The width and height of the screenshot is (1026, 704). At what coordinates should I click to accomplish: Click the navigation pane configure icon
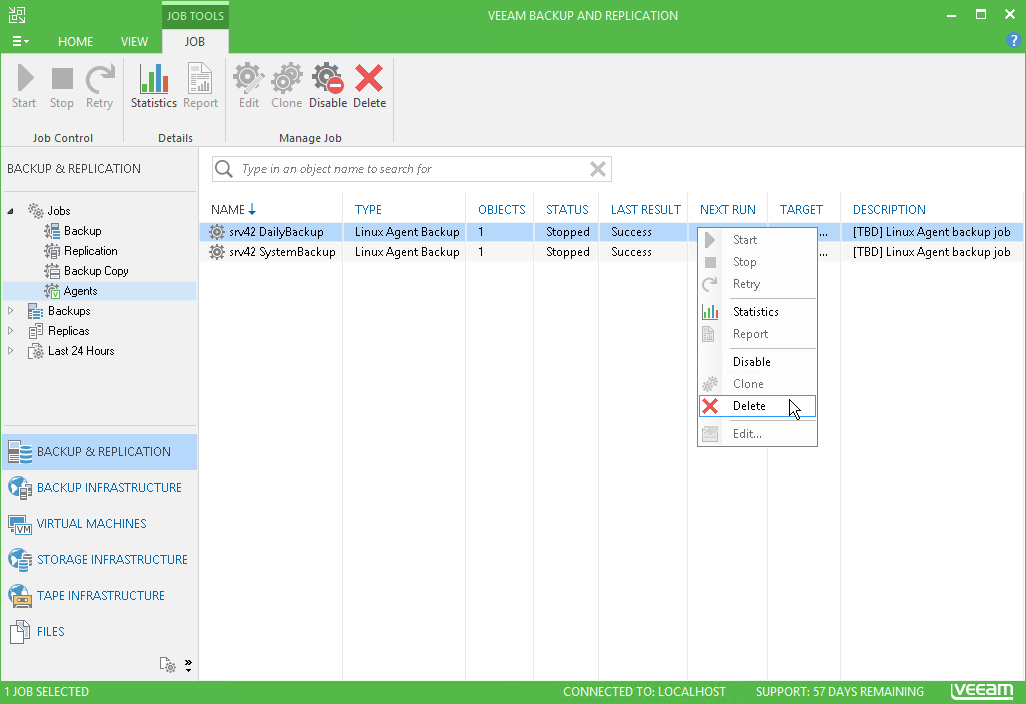pos(168,665)
